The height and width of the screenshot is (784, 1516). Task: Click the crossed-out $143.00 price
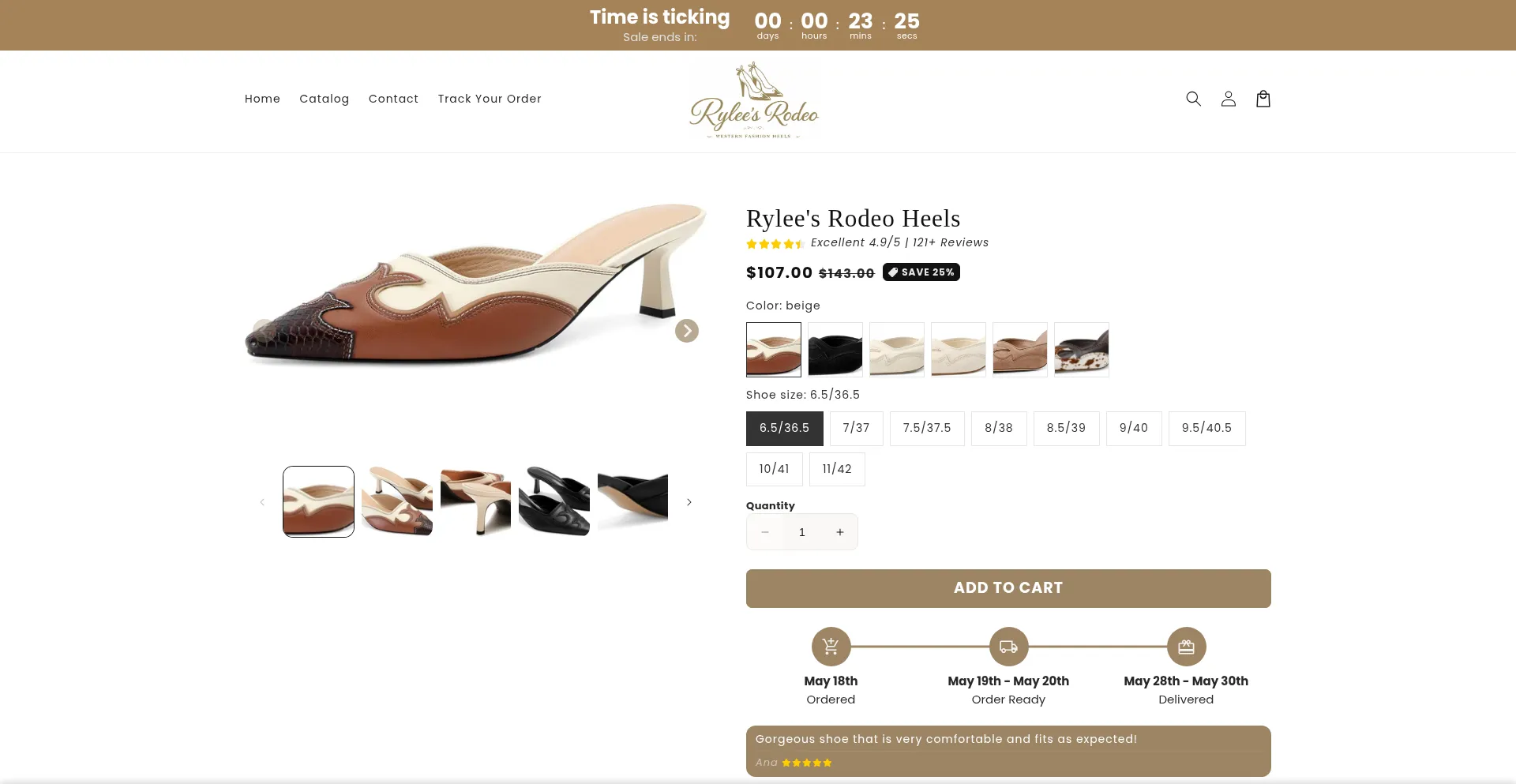point(846,273)
